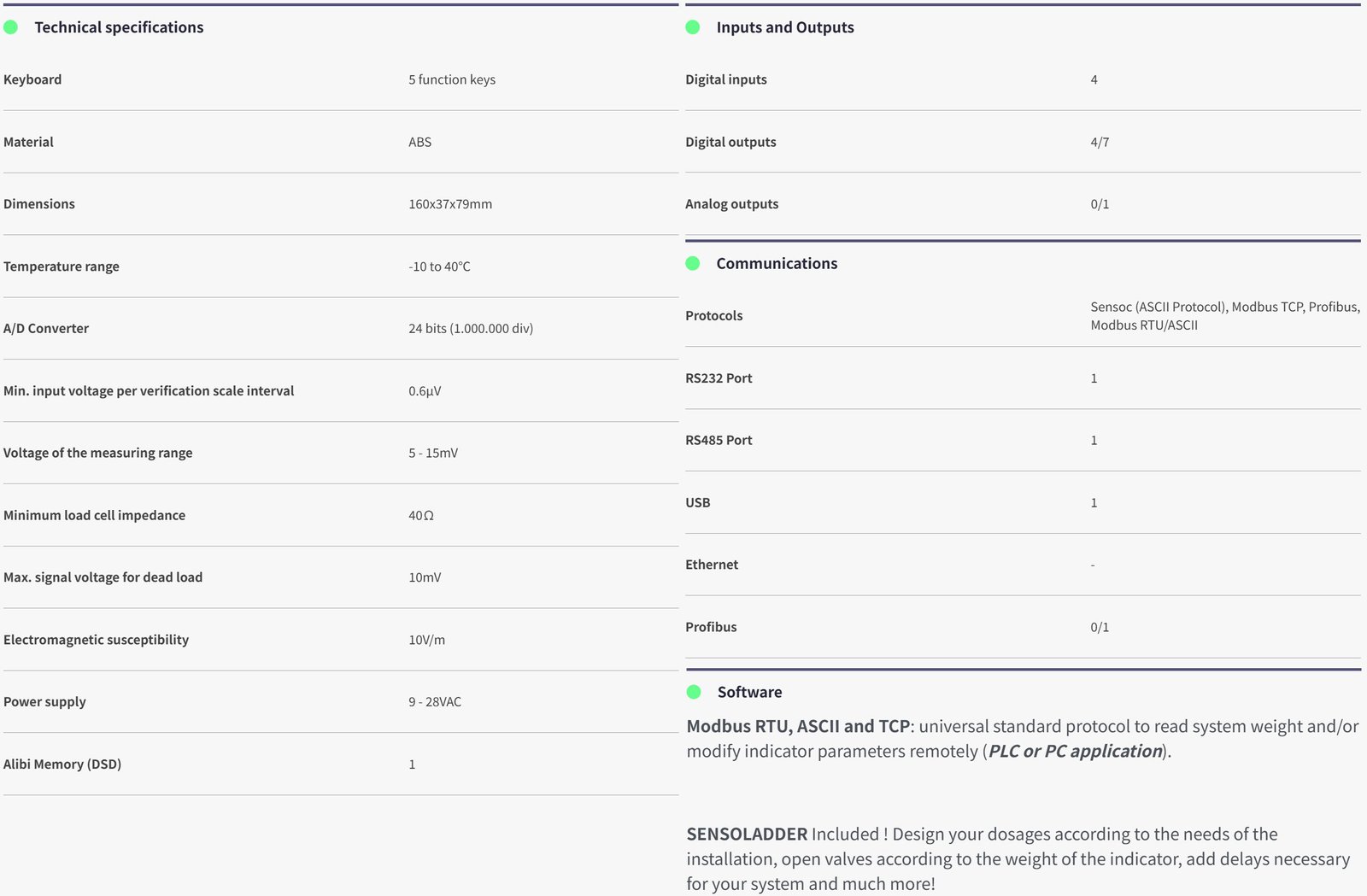Click the Alibi Memory (DSD) label

tap(62, 764)
